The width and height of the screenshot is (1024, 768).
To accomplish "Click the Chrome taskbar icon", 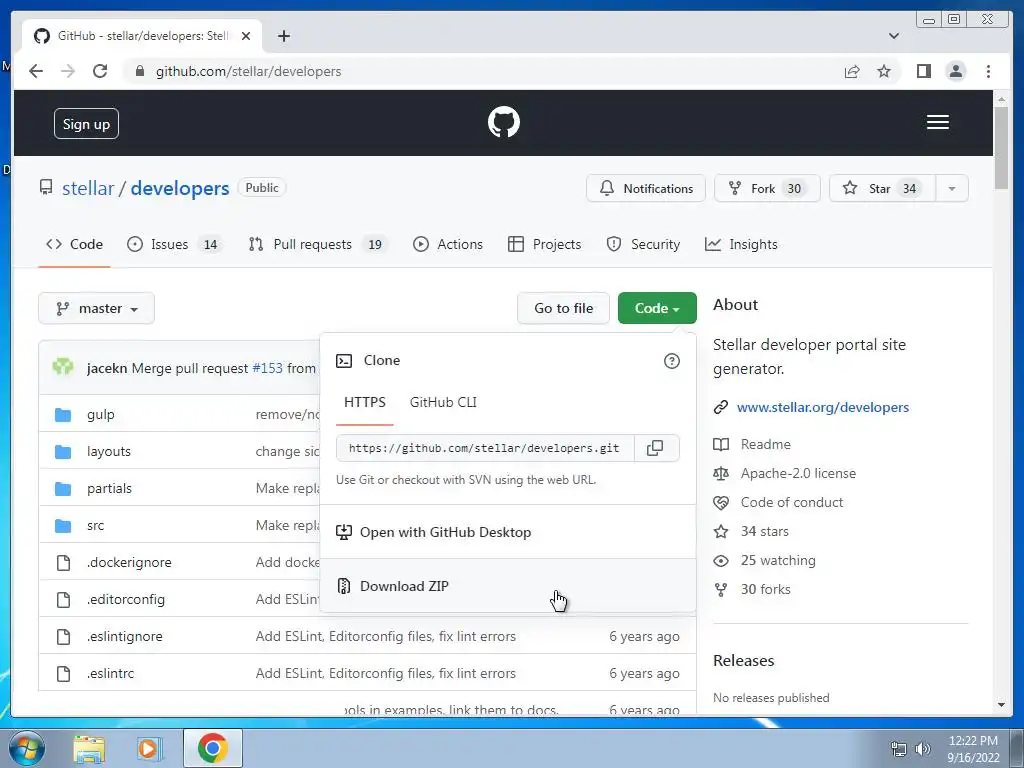I will [x=212, y=748].
